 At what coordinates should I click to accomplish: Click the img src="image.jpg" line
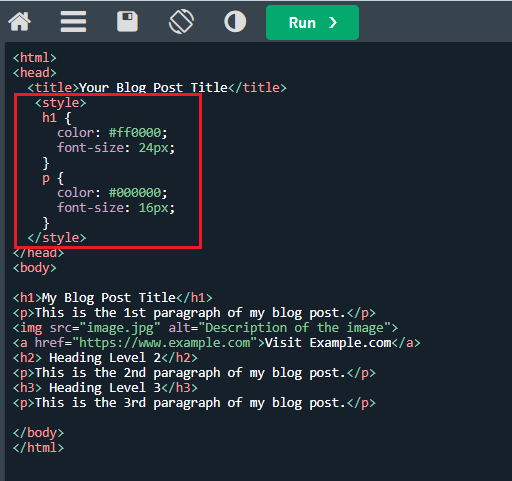point(205,328)
